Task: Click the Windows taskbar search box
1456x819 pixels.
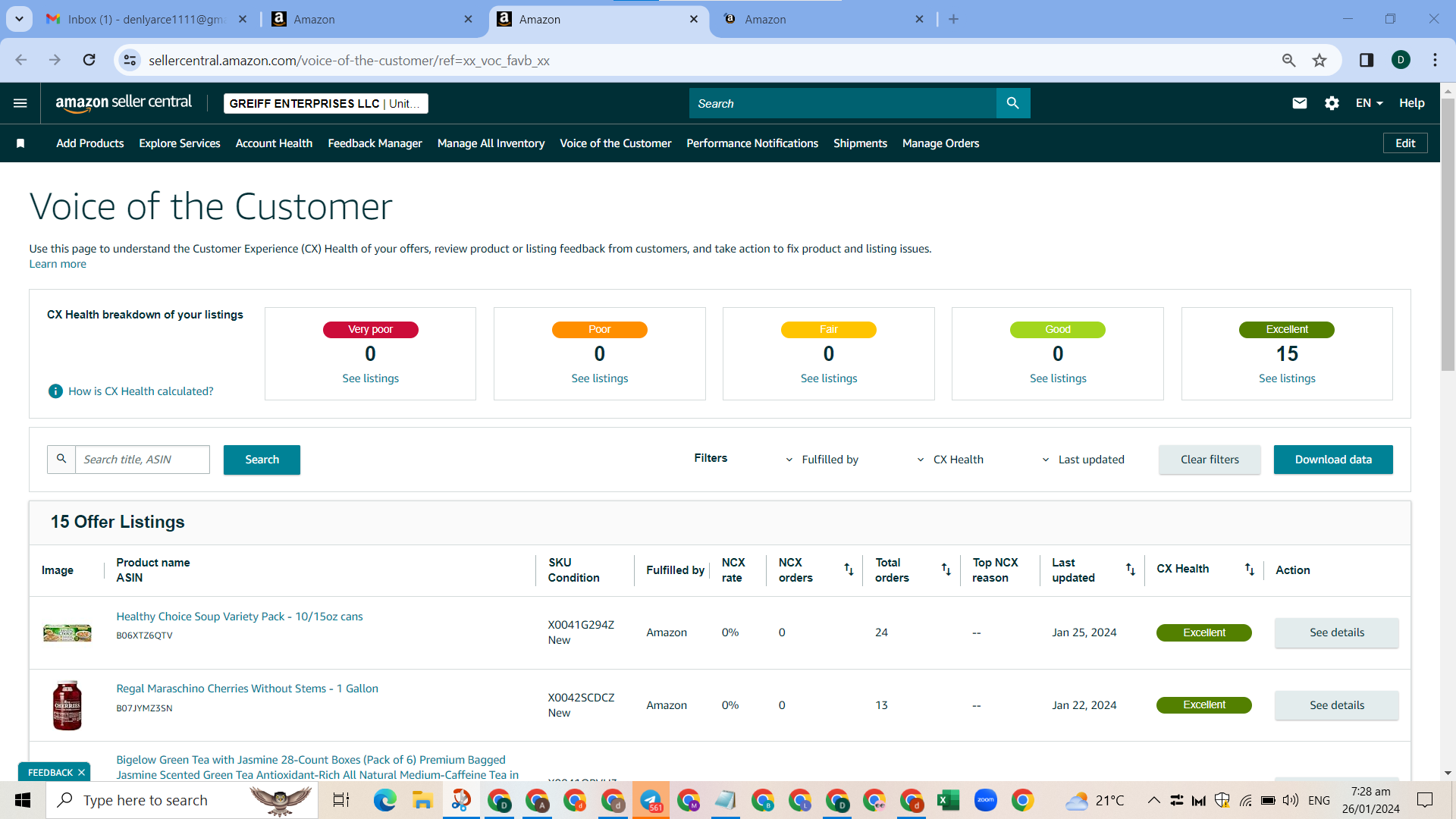Action: (x=182, y=800)
